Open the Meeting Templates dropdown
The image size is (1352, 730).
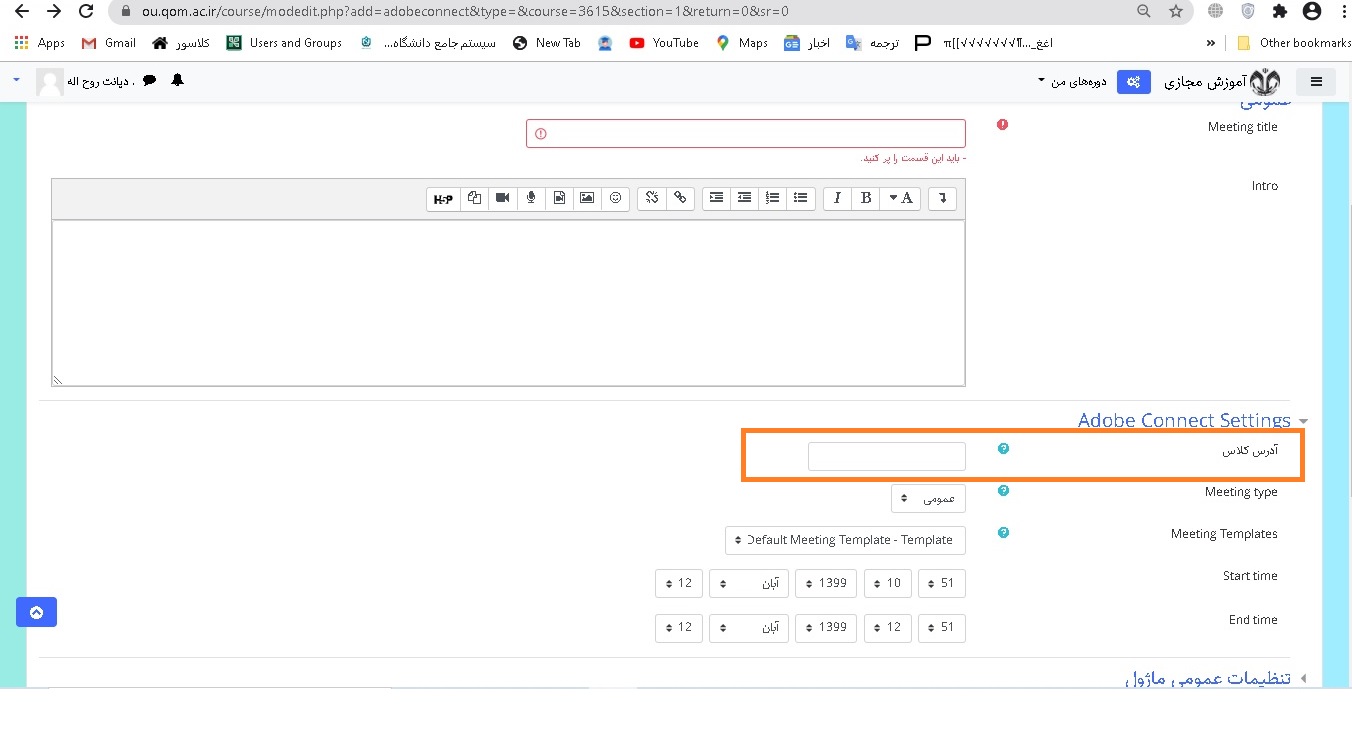(845, 540)
